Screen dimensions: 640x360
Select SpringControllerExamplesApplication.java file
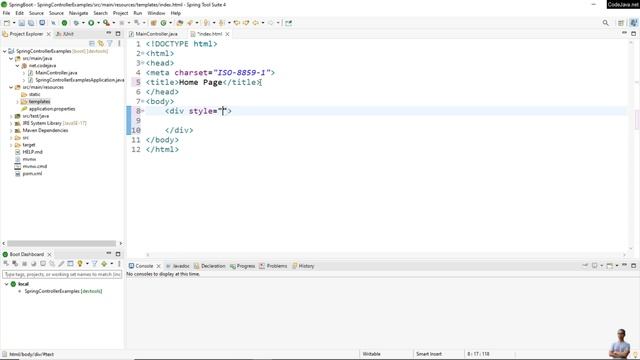[x=80, y=80]
